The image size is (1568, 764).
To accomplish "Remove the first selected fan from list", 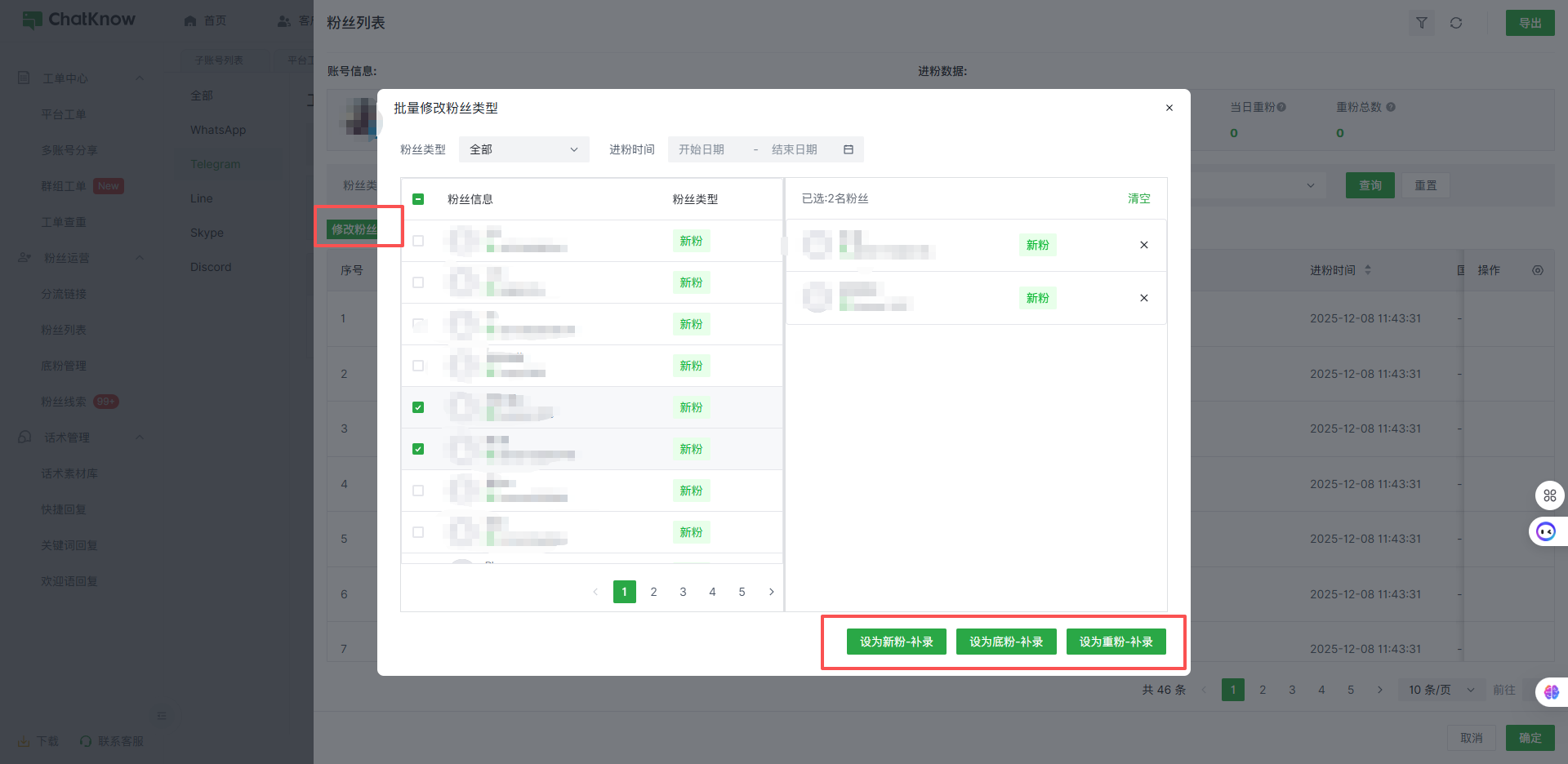I will click(1143, 245).
